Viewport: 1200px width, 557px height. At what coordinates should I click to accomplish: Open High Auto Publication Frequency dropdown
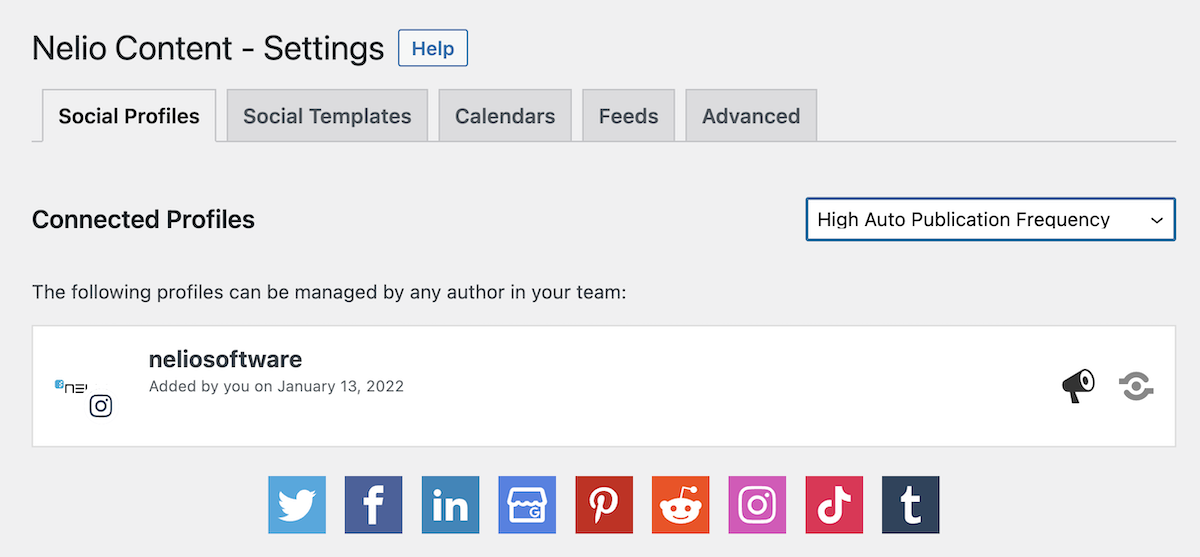(991, 219)
